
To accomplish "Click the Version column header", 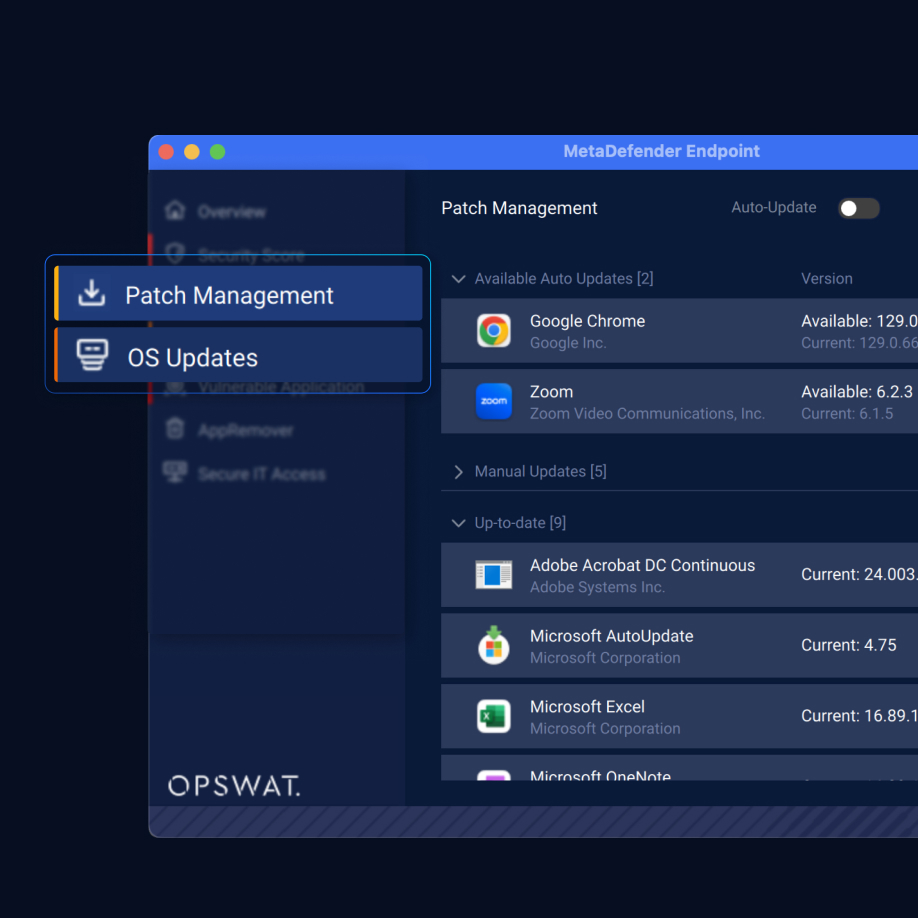I will pyautogui.click(x=827, y=279).
